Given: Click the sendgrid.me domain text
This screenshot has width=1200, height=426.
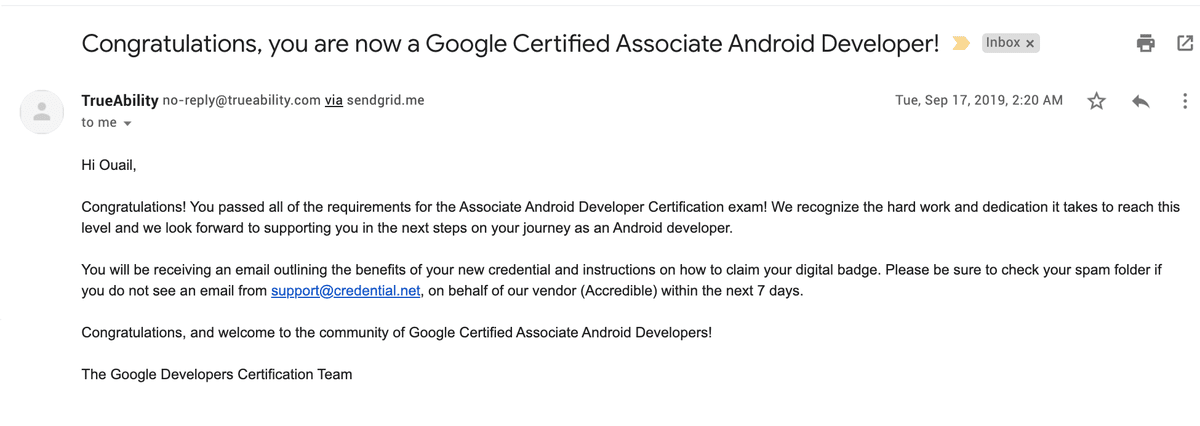Looking at the screenshot, I should [386, 100].
